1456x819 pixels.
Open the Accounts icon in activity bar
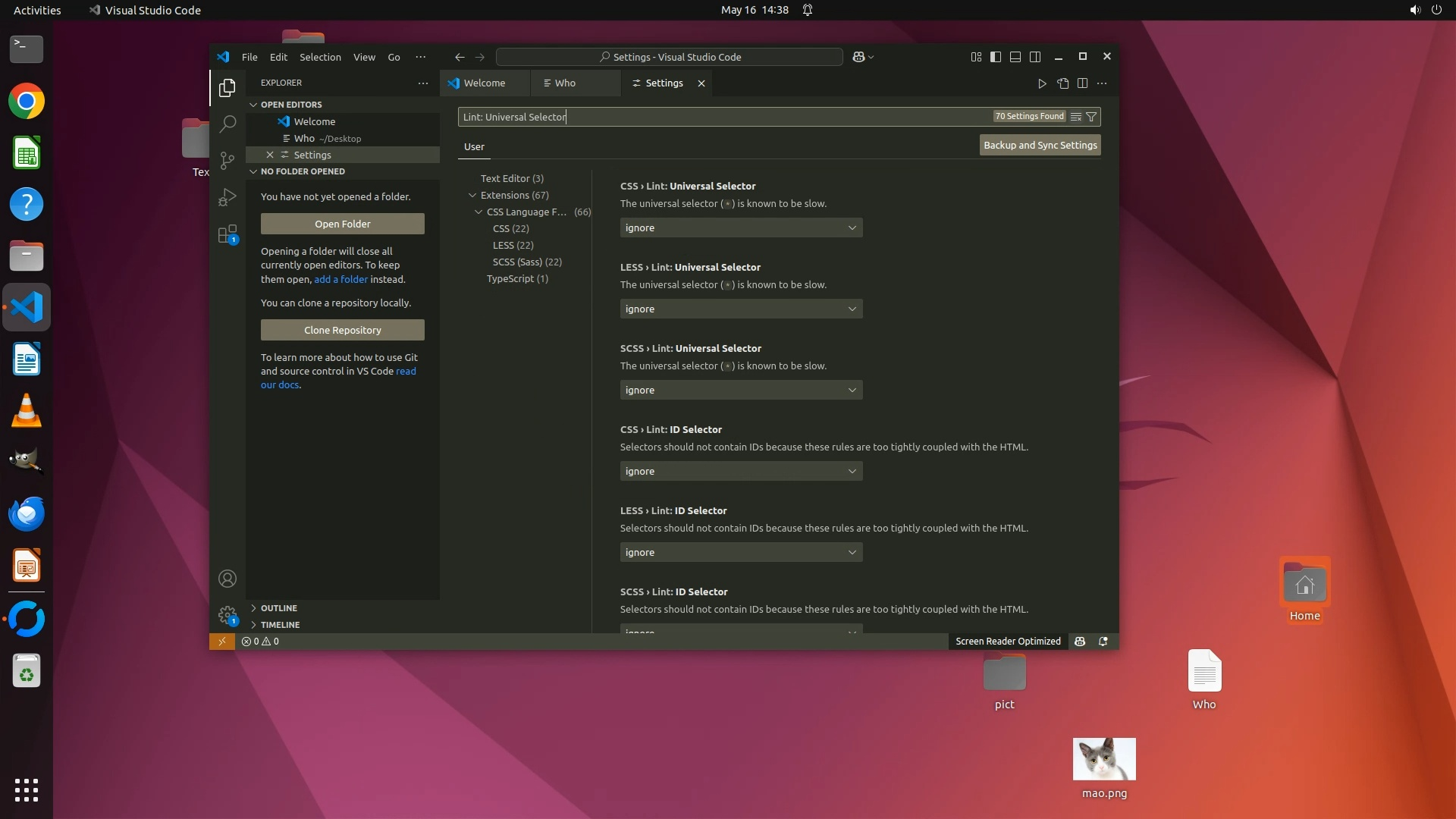point(227,579)
